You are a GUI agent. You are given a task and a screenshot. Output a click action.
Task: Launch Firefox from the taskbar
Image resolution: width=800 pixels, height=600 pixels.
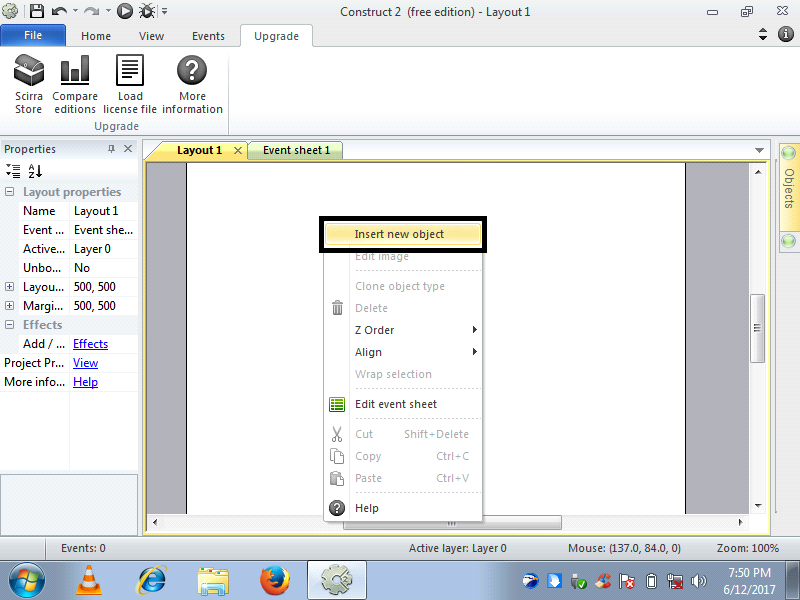click(x=274, y=580)
